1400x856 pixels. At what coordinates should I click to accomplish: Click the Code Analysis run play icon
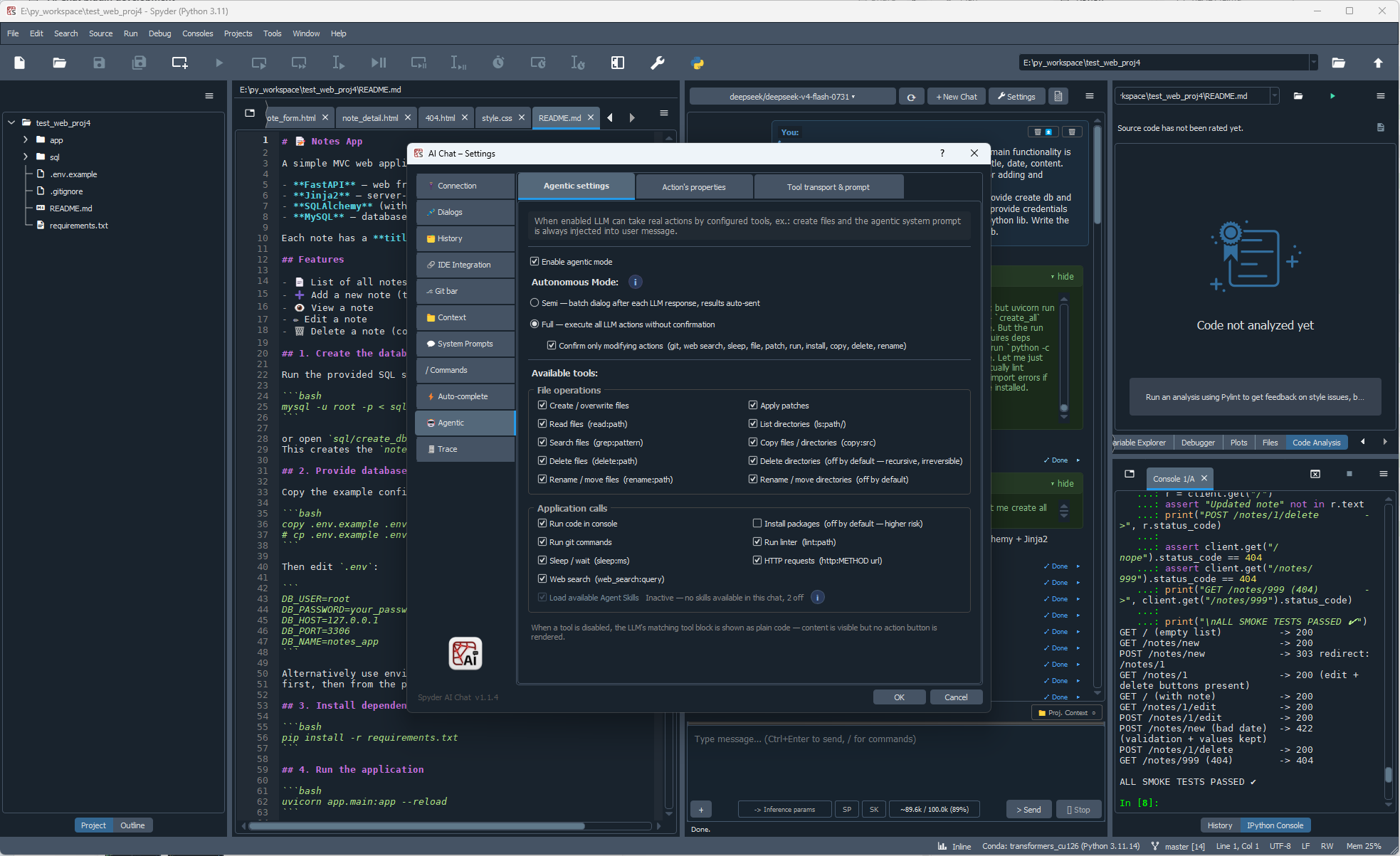(1332, 96)
